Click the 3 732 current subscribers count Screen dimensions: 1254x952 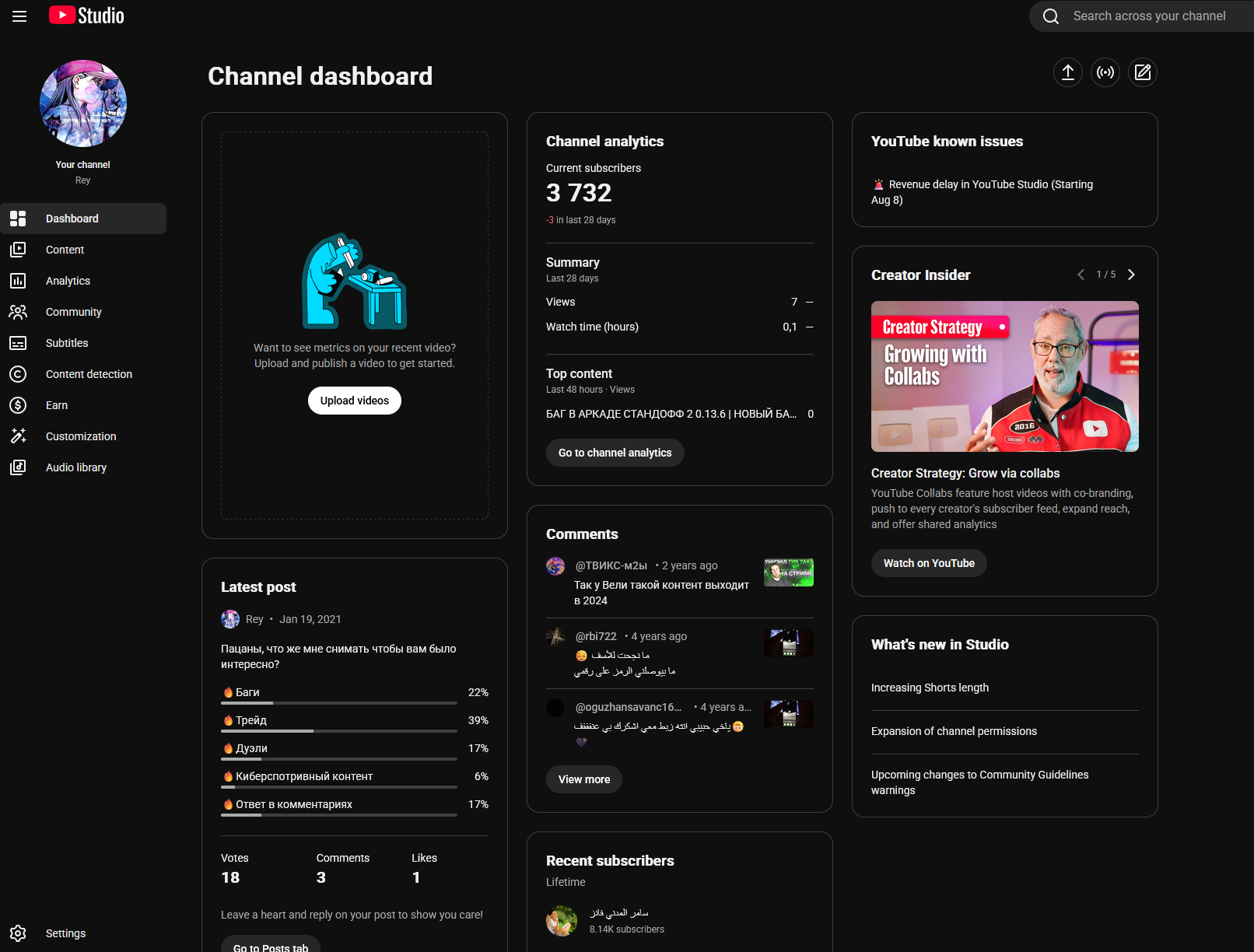click(x=579, y=192)
